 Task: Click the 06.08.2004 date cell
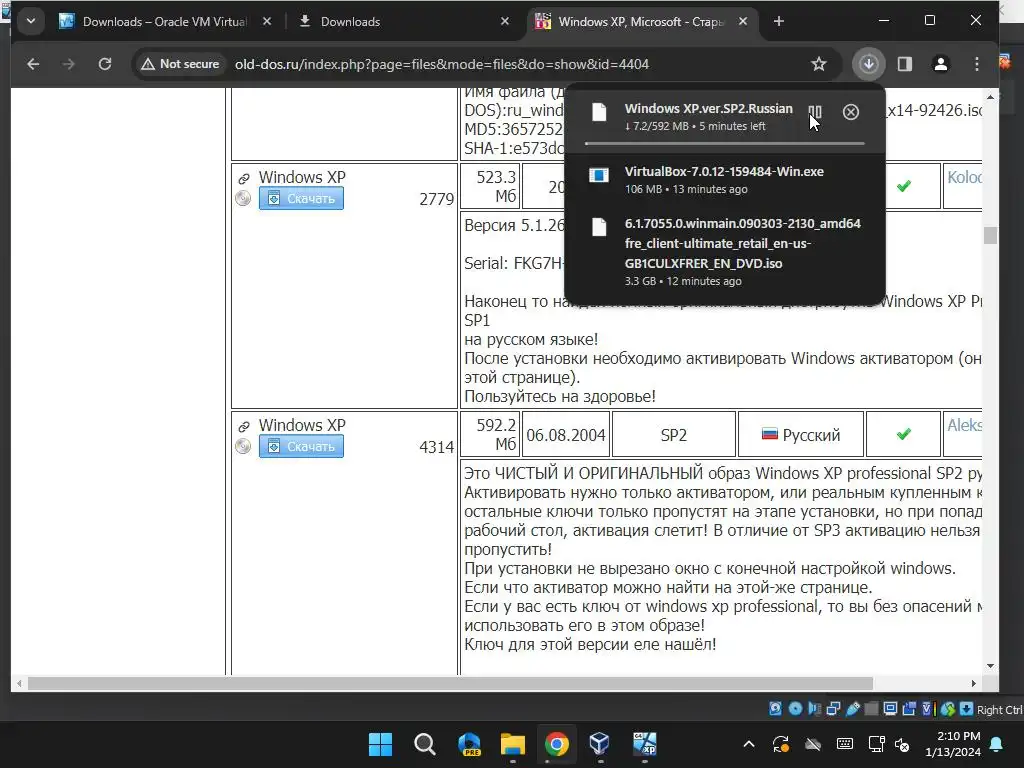(x=566, y=435)
